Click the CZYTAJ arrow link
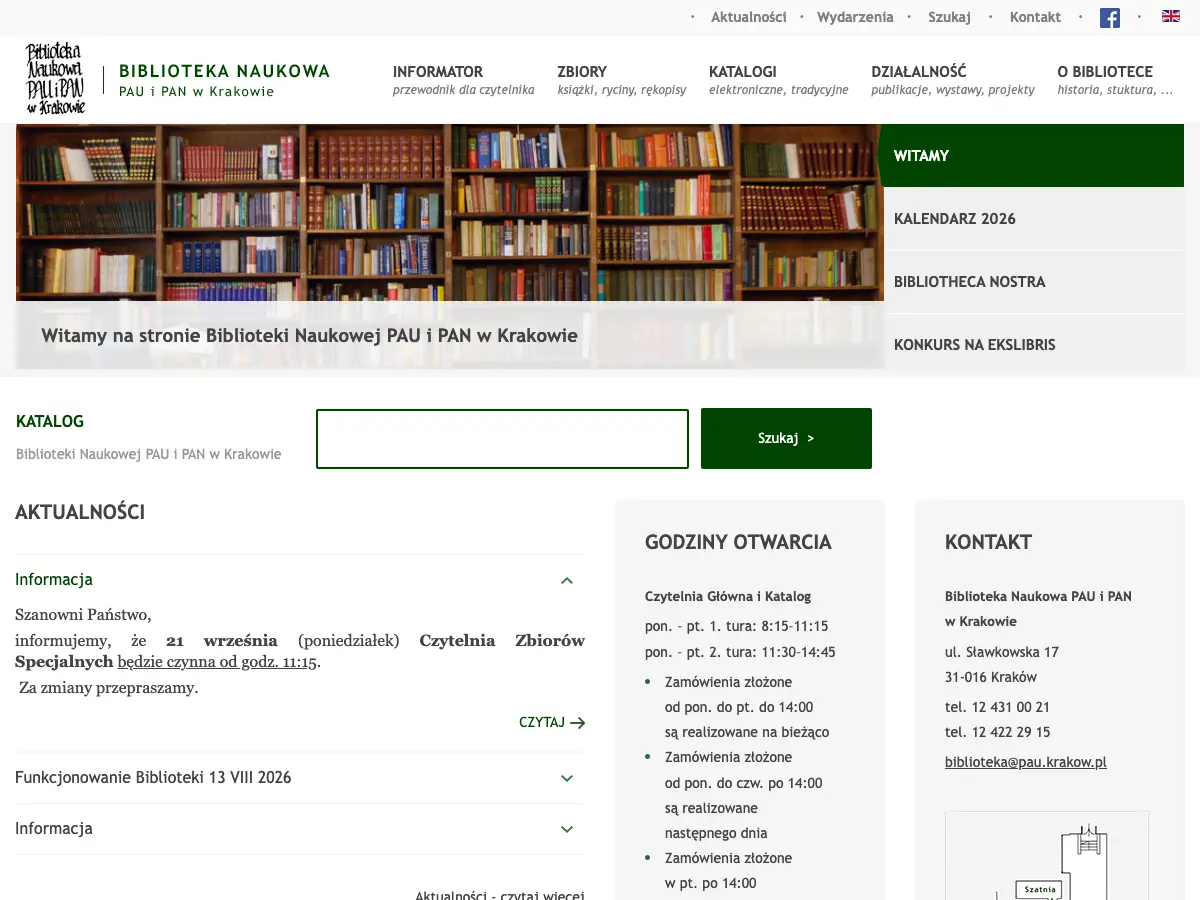 pyautogui.click(x=552, y=722)
